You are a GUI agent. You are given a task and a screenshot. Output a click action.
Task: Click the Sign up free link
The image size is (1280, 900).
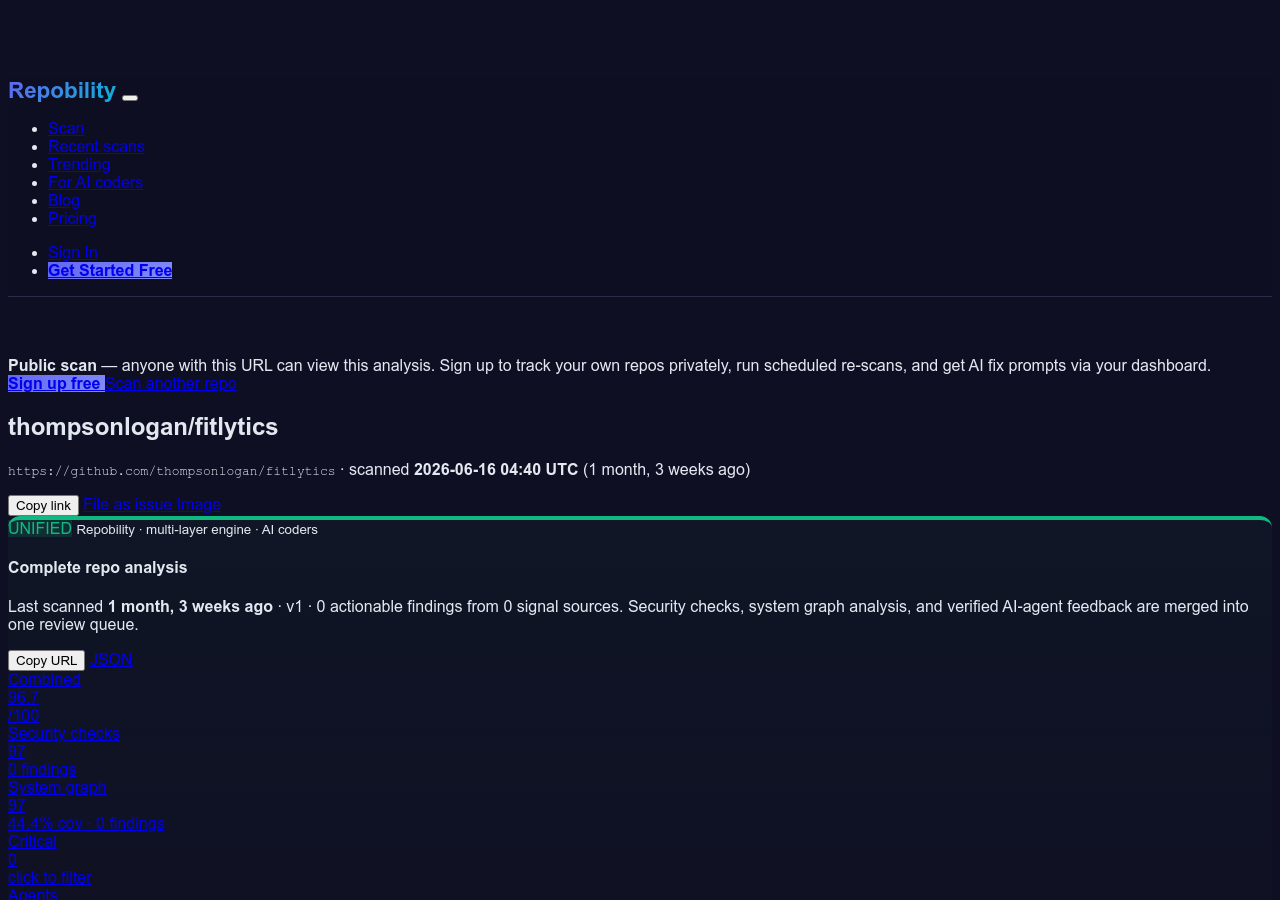point(56,383)
